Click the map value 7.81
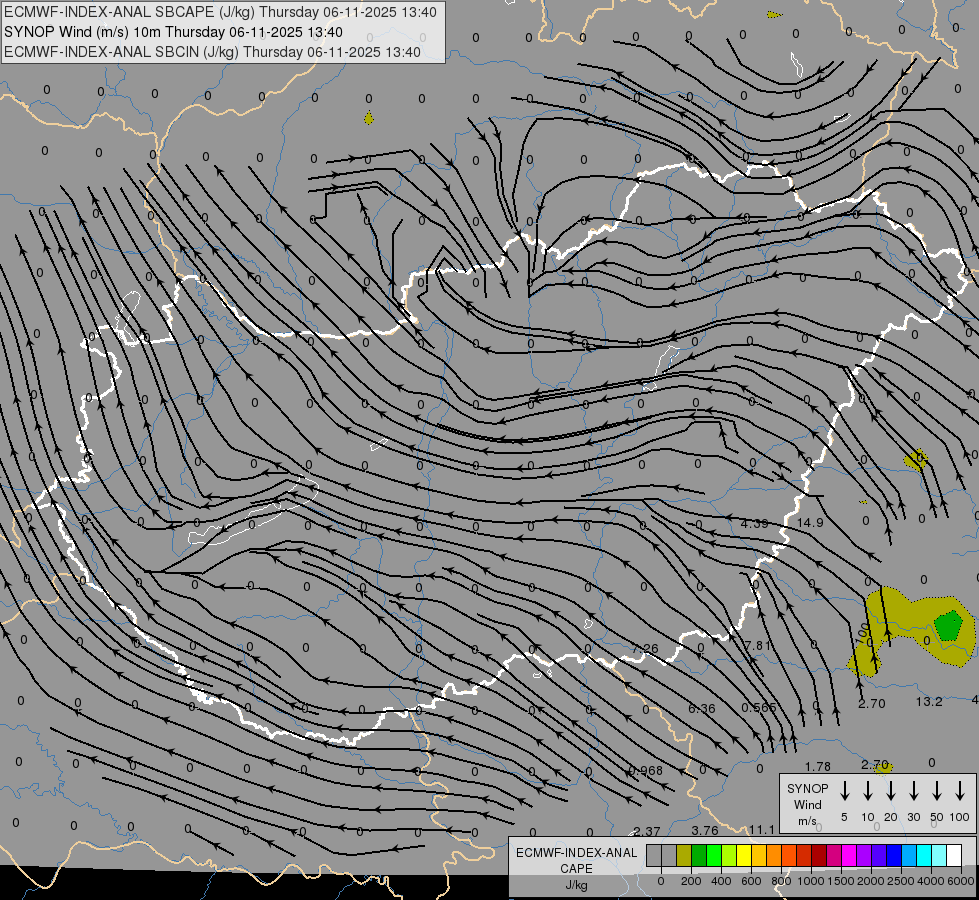The image size is (979, 900). tap(757, 645)
